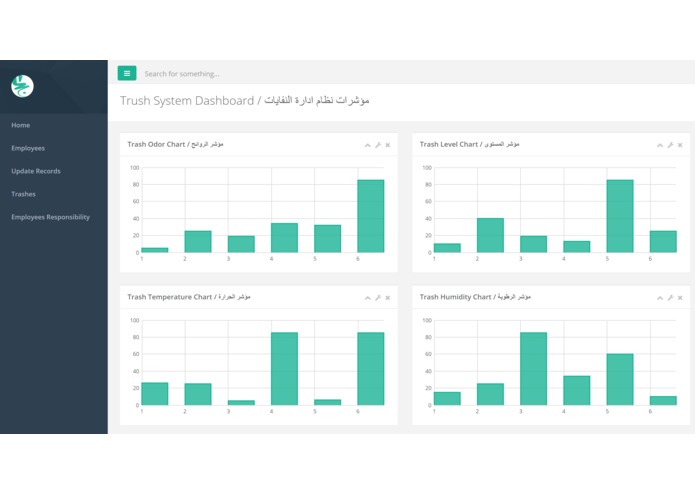Close the Trash Level Chart panel
Screen dimensions: 695x494
pos(680,145)
